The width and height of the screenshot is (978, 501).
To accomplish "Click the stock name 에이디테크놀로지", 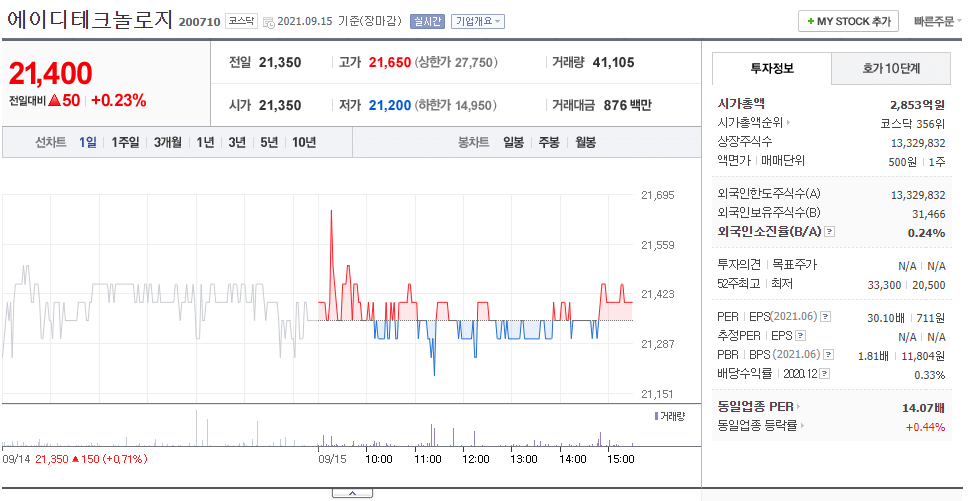I will [x=89, y=19].
